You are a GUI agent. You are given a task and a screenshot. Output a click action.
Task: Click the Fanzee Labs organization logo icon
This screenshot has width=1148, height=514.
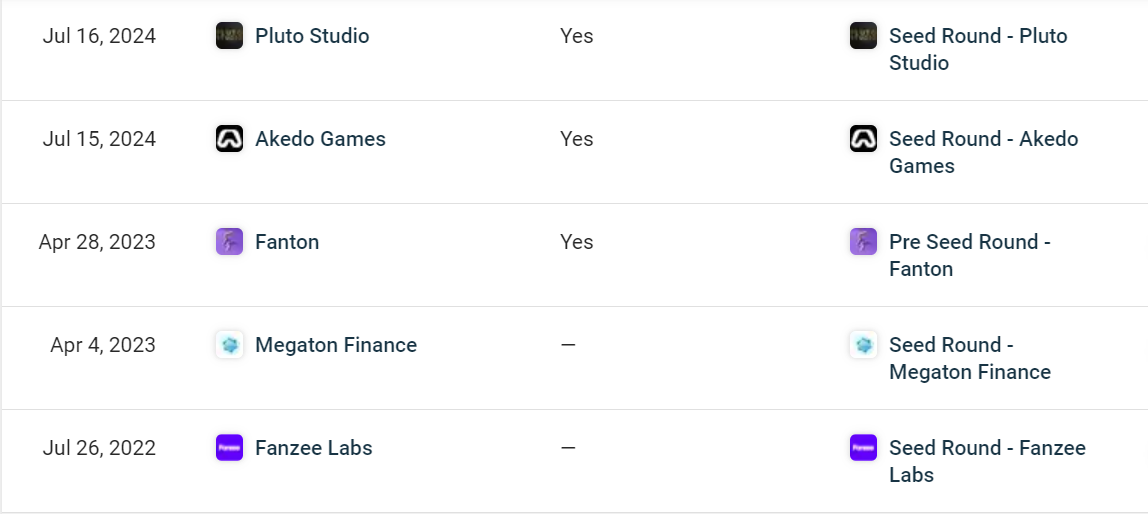click(x=229, y=448)
